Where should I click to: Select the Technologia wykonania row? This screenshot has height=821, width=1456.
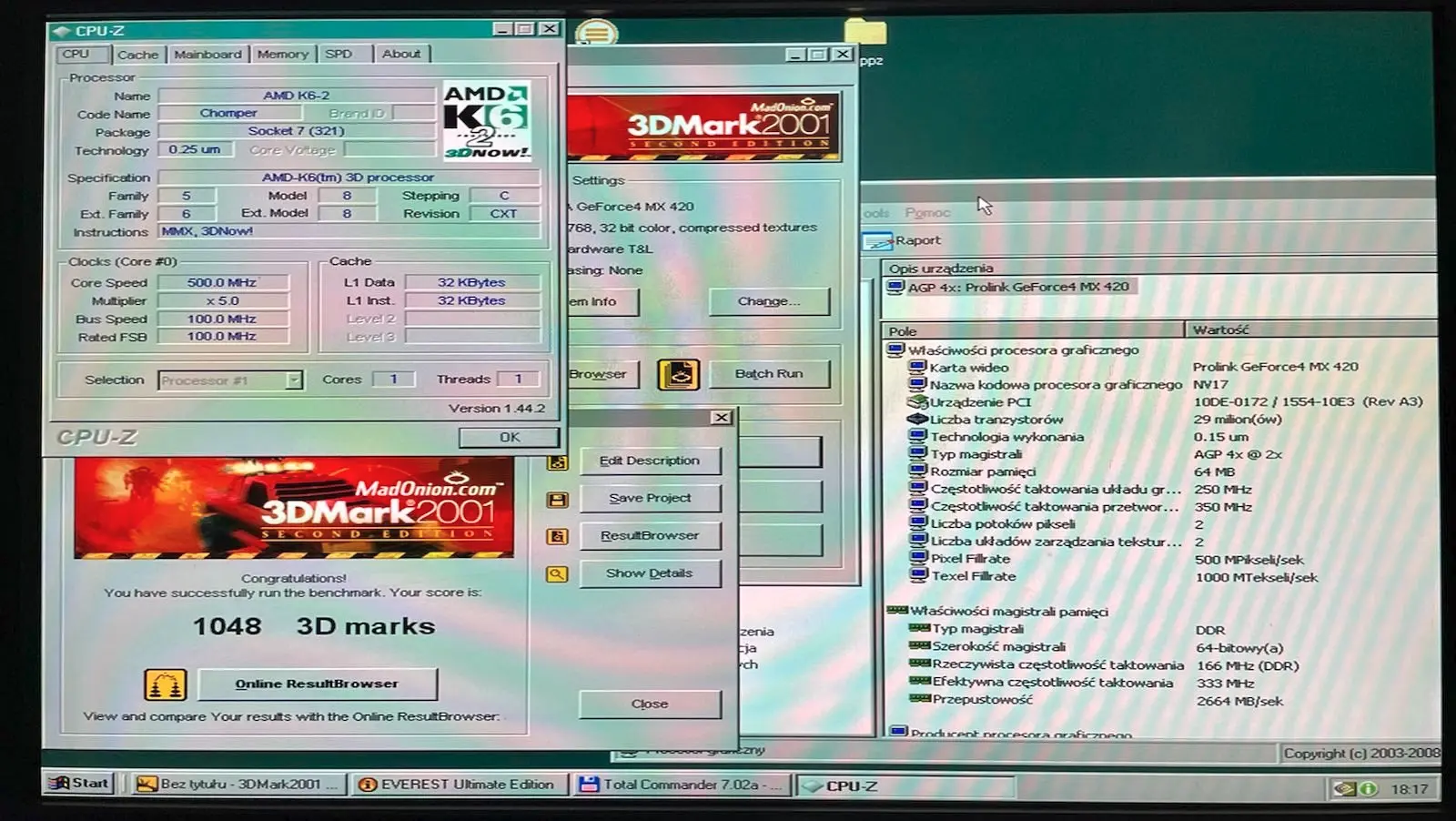1006,437
